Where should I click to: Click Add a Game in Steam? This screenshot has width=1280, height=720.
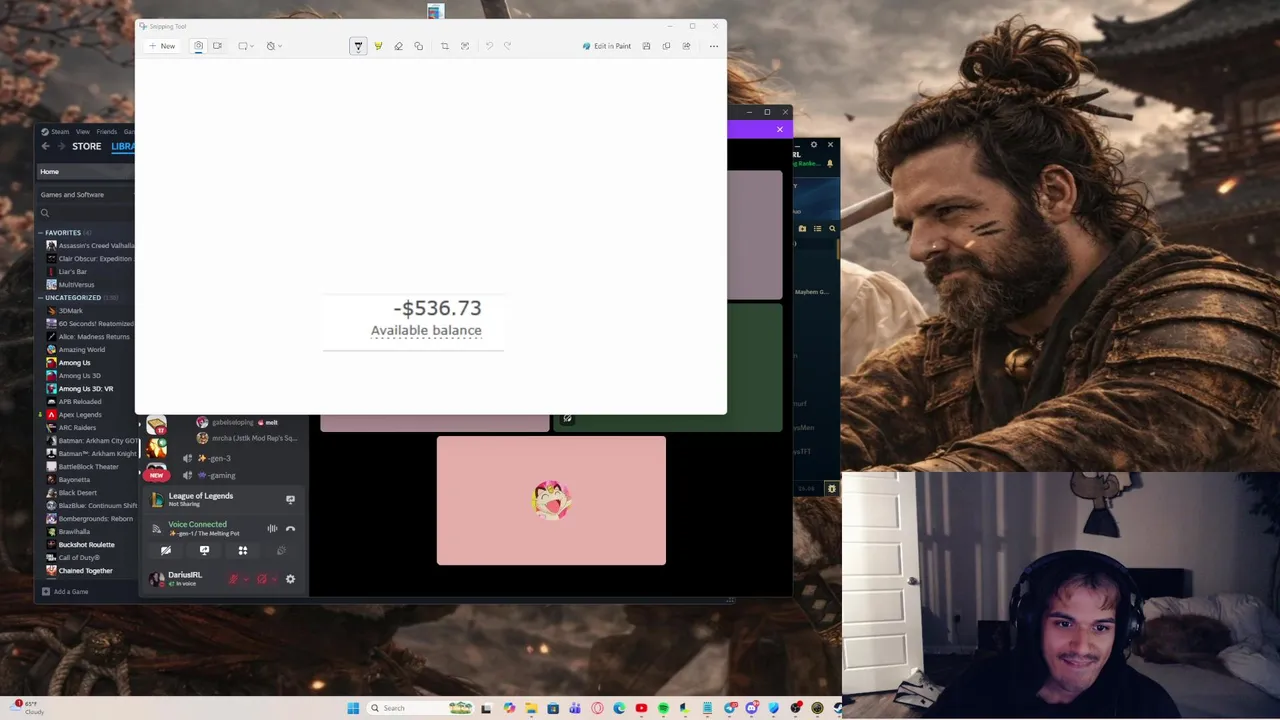65,592
